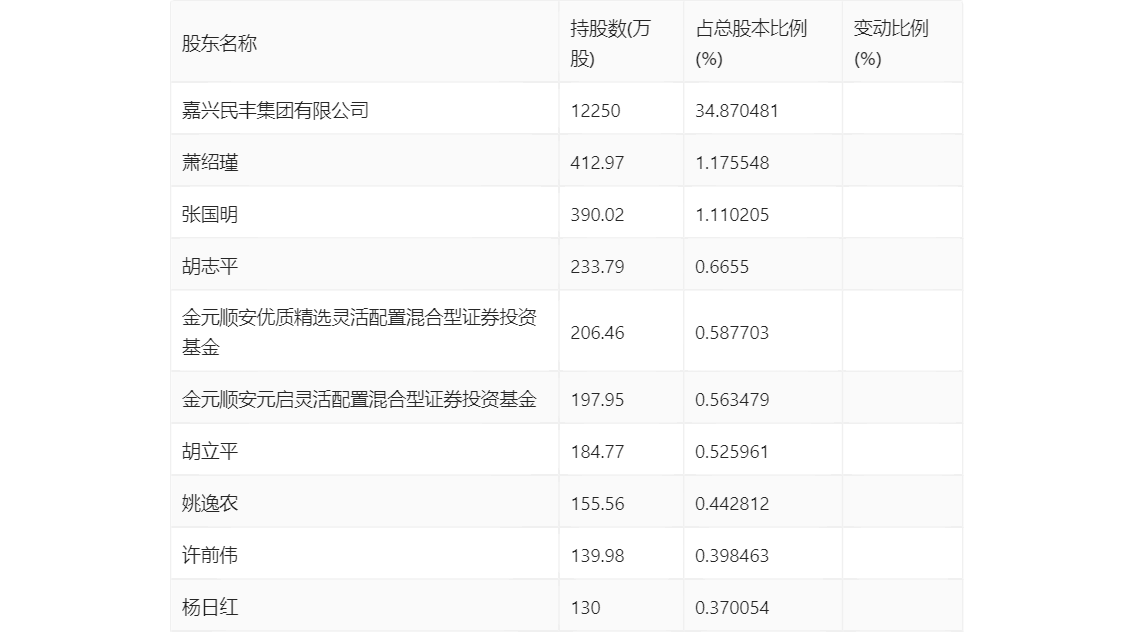Click percentage 0.587703

coord(732,333)
